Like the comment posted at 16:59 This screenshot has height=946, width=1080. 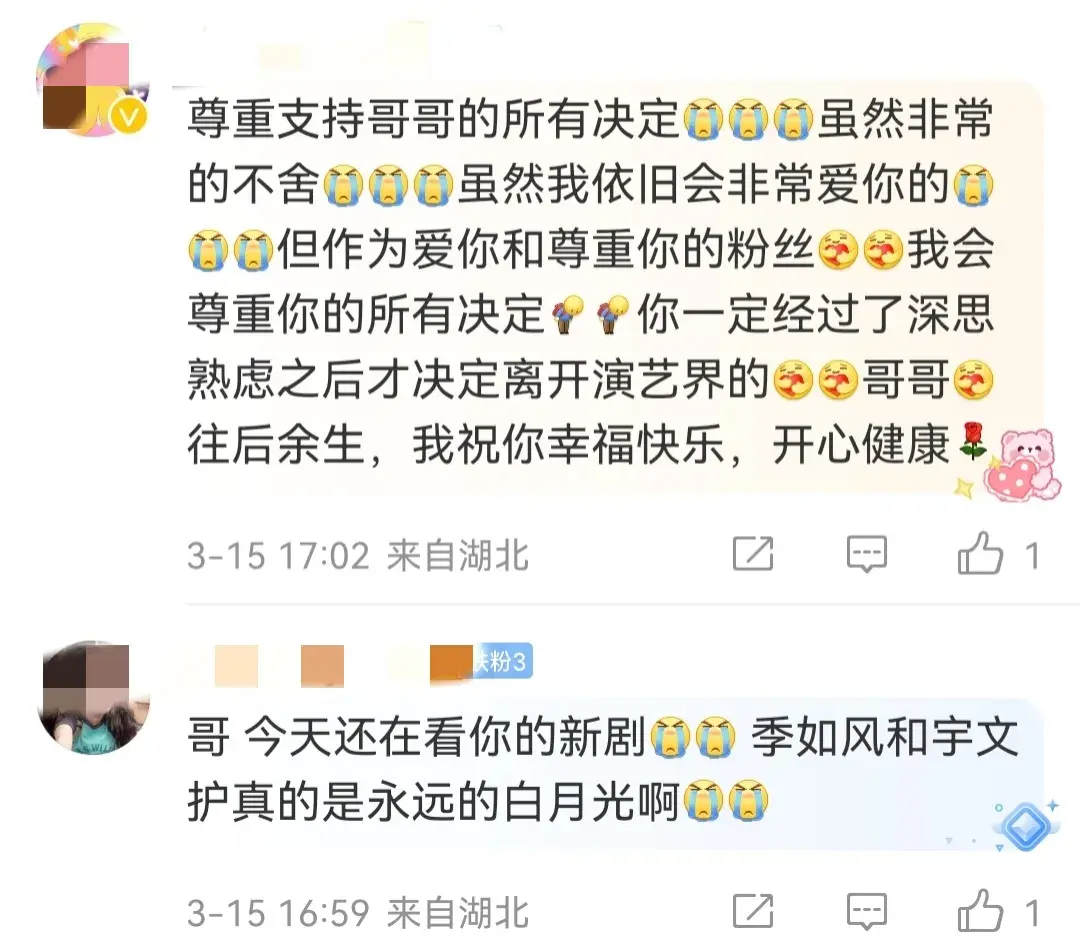tap(980, 910)
